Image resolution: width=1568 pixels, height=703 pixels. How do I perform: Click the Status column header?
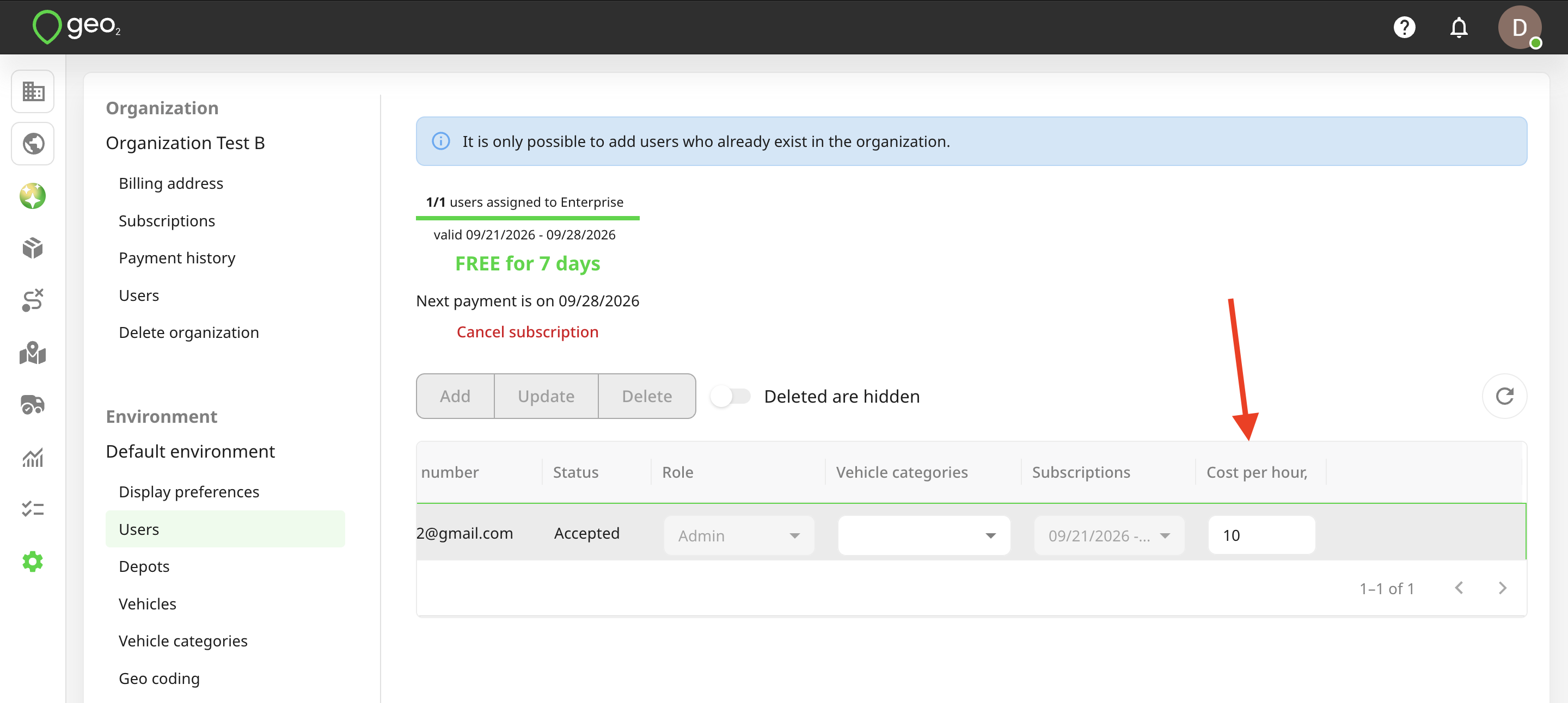(x=575, y=472)
